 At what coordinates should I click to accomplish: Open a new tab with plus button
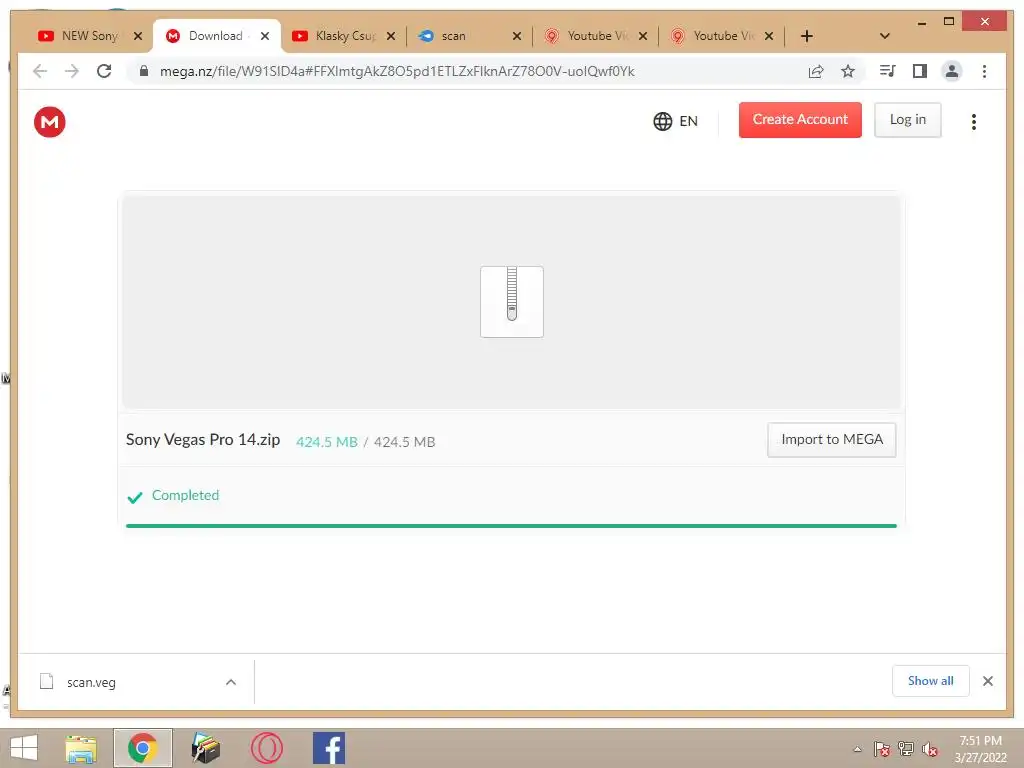coord(807,36)
